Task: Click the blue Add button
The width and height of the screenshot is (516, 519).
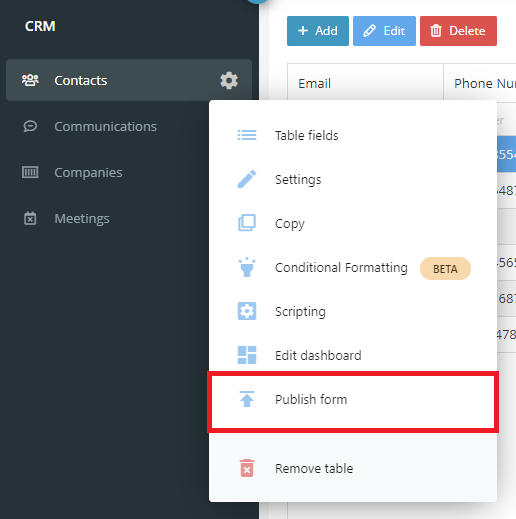Action: (x=318, y=31)
